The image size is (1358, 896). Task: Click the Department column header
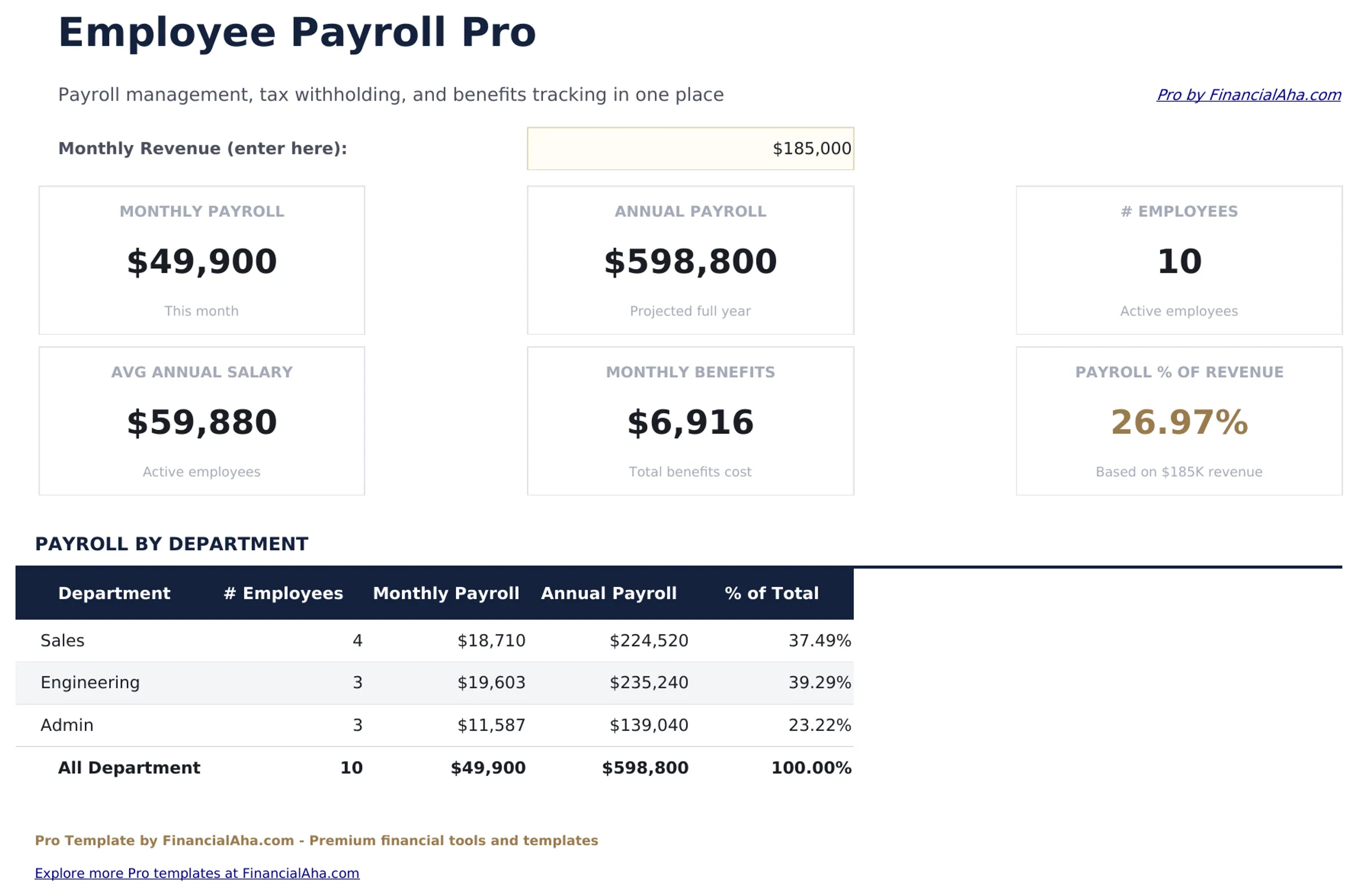pyautogui.click(x=114, y=593)
